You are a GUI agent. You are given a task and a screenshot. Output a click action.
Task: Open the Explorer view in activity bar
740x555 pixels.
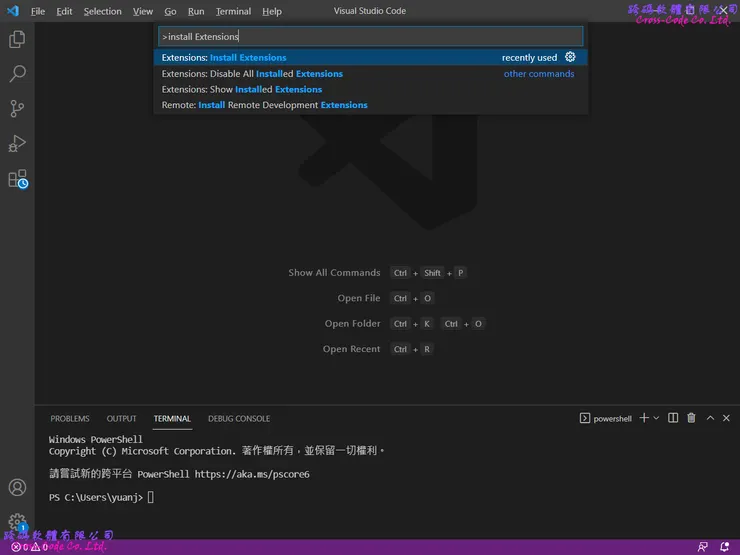click(x=17, y=39)
